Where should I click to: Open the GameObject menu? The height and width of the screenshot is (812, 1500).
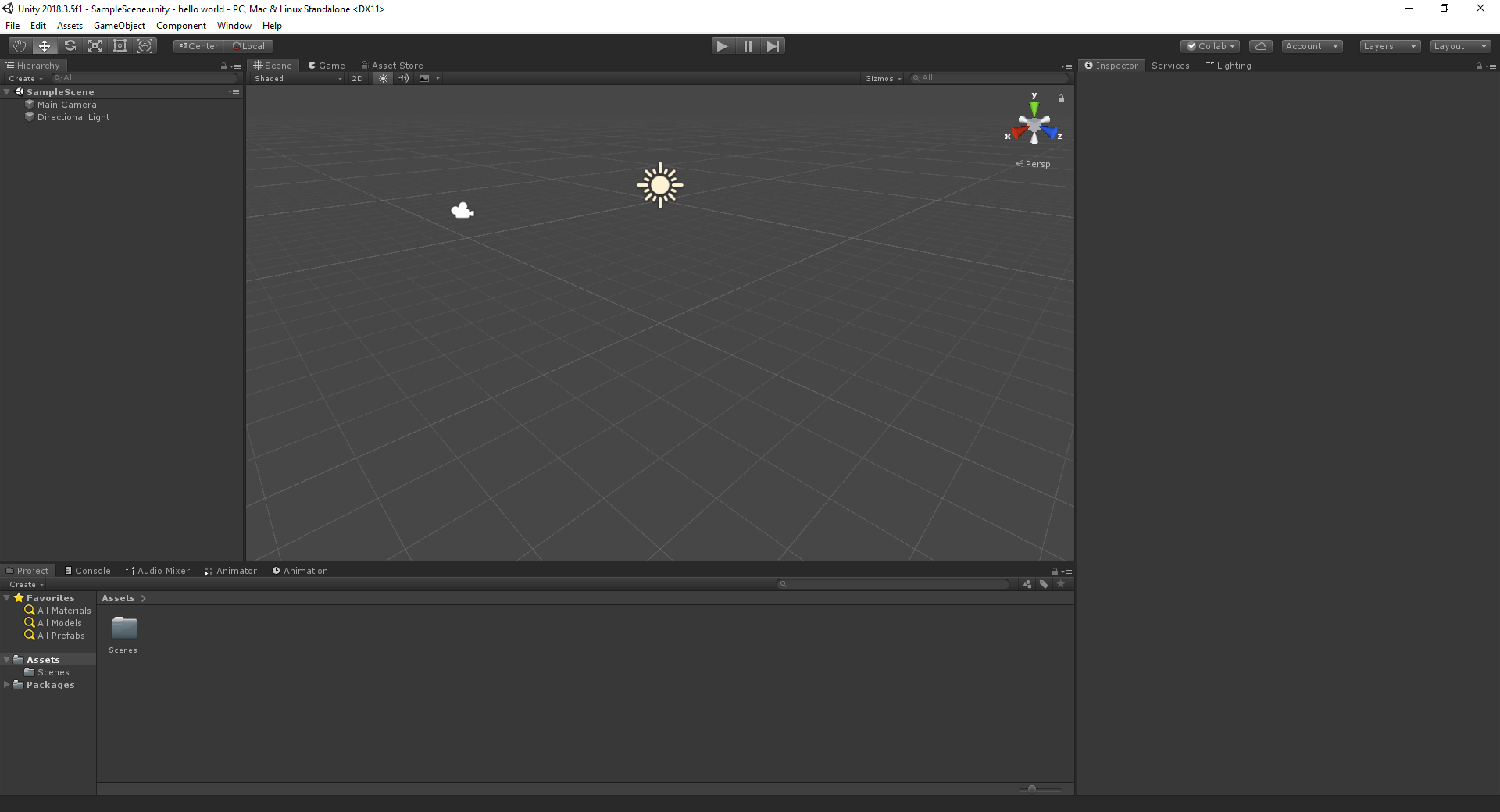pos(119,25)
